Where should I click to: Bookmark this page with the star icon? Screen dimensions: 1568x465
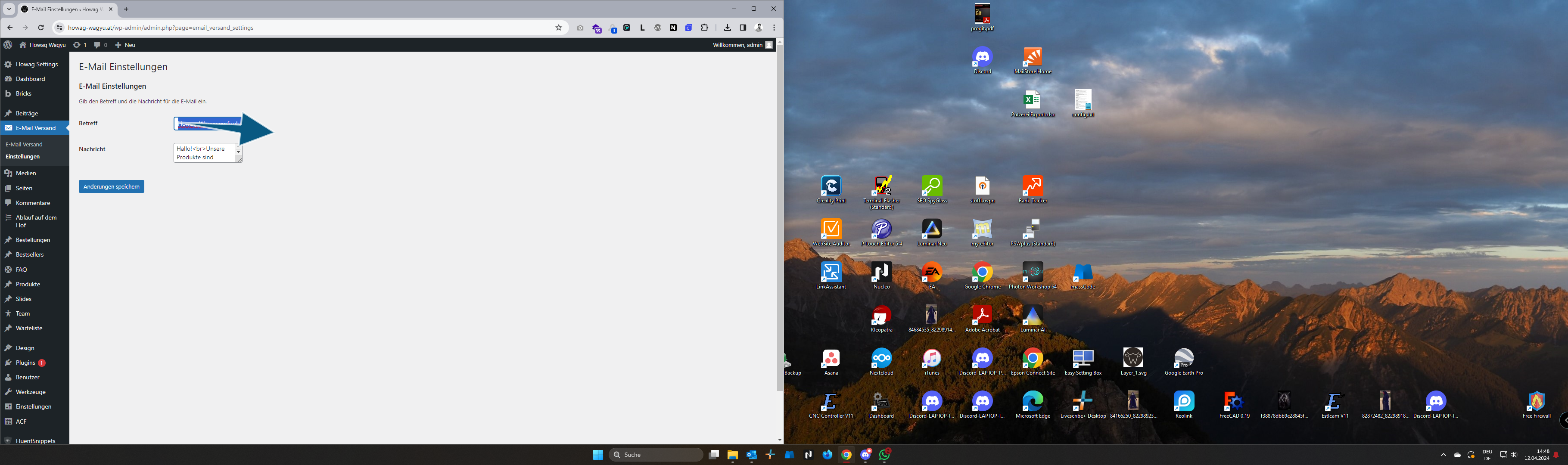click(558, 28)
